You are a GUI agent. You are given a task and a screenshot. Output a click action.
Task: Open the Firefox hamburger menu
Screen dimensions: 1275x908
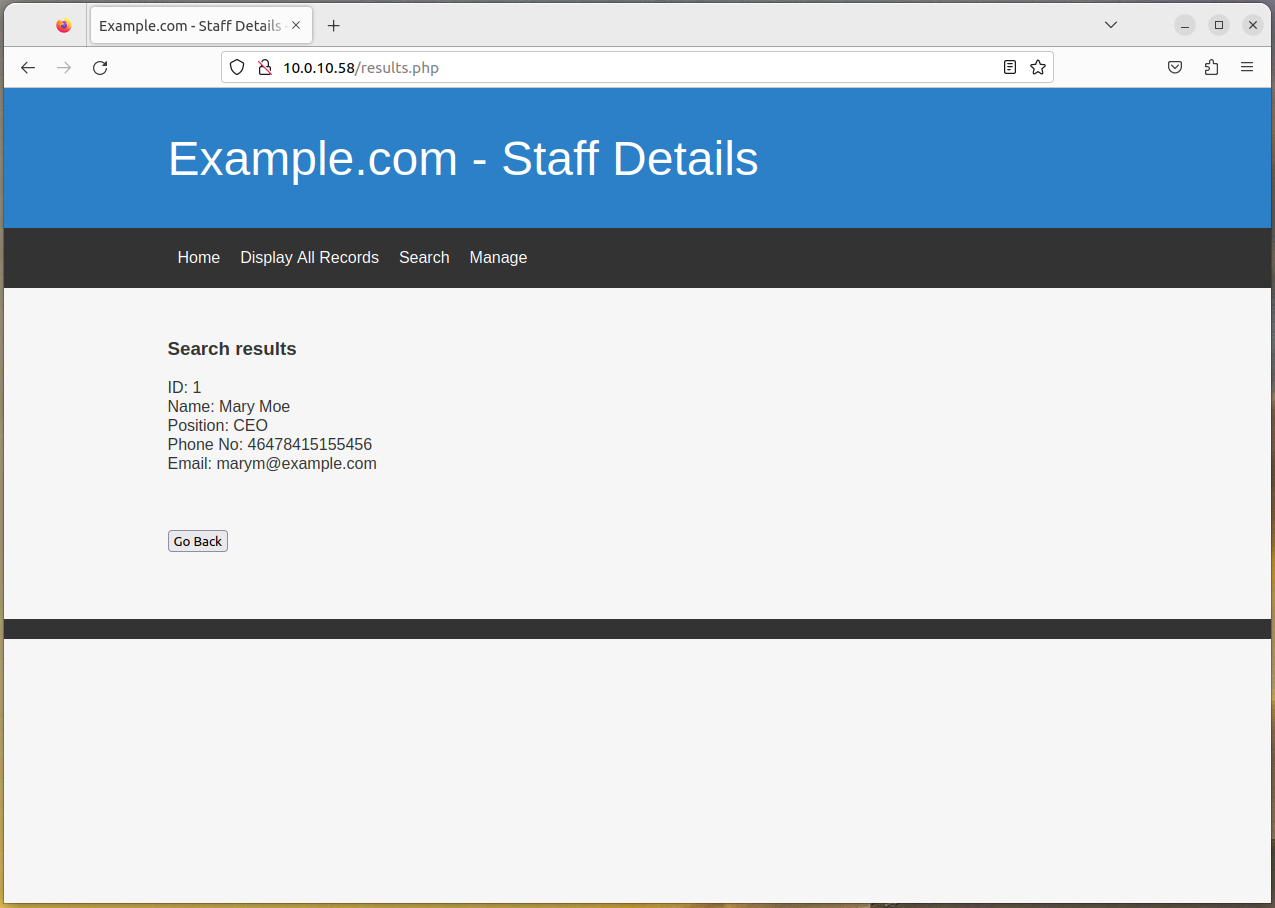1247,68
